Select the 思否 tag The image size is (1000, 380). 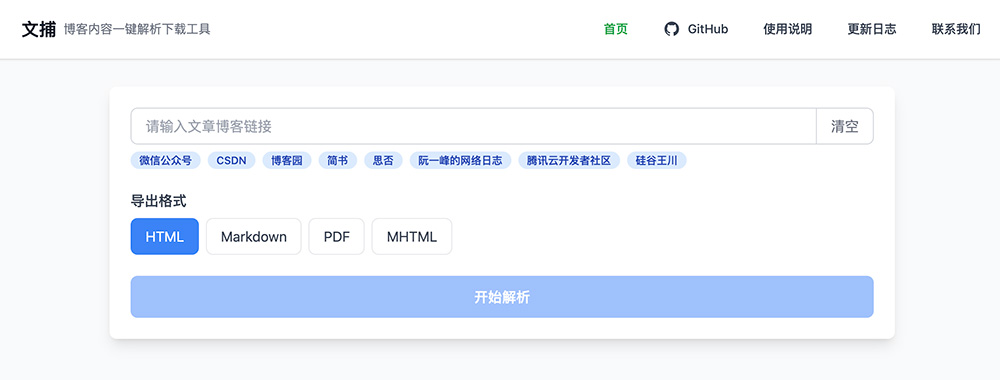383,161
